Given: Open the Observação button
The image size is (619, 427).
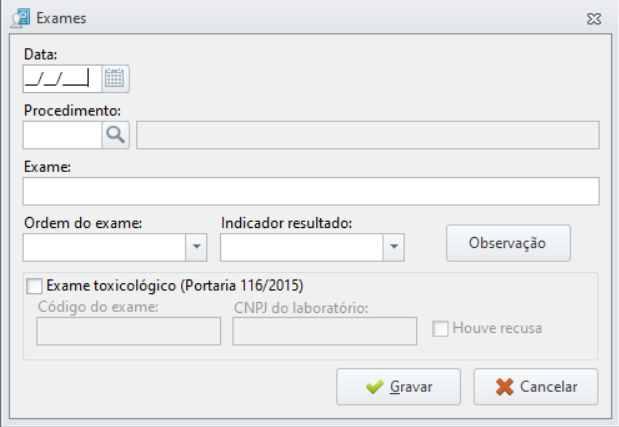Looking at the screenshot, I should coord(508,243).
